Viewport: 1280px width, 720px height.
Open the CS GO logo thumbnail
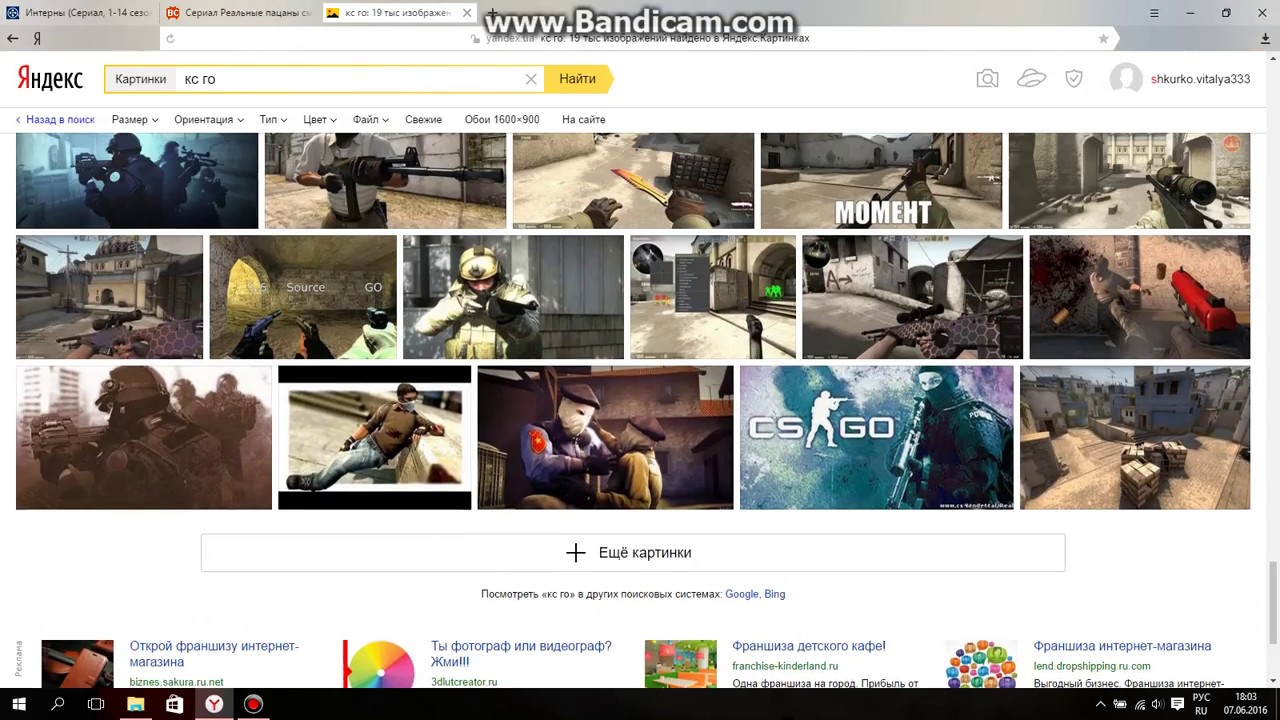(877, 438)
